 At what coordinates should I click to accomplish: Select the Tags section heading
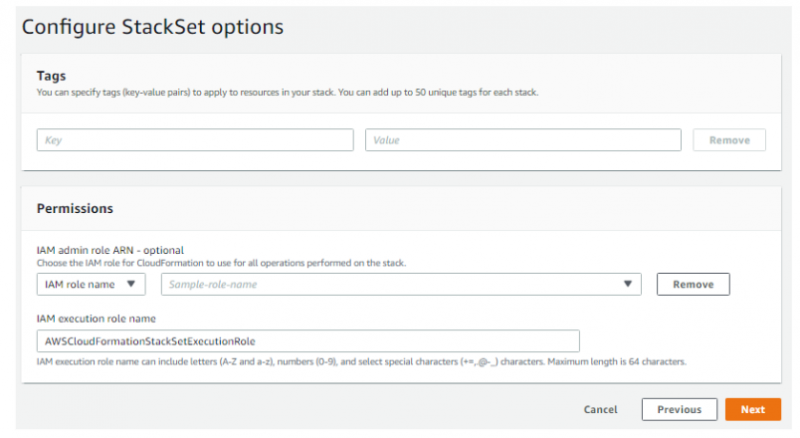tap(51, 76)
